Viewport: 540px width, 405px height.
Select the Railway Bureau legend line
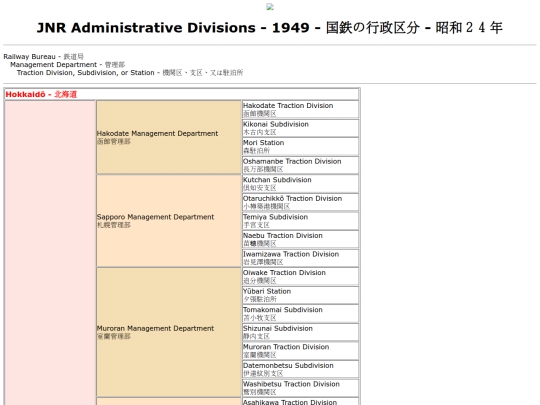[43, 56]
